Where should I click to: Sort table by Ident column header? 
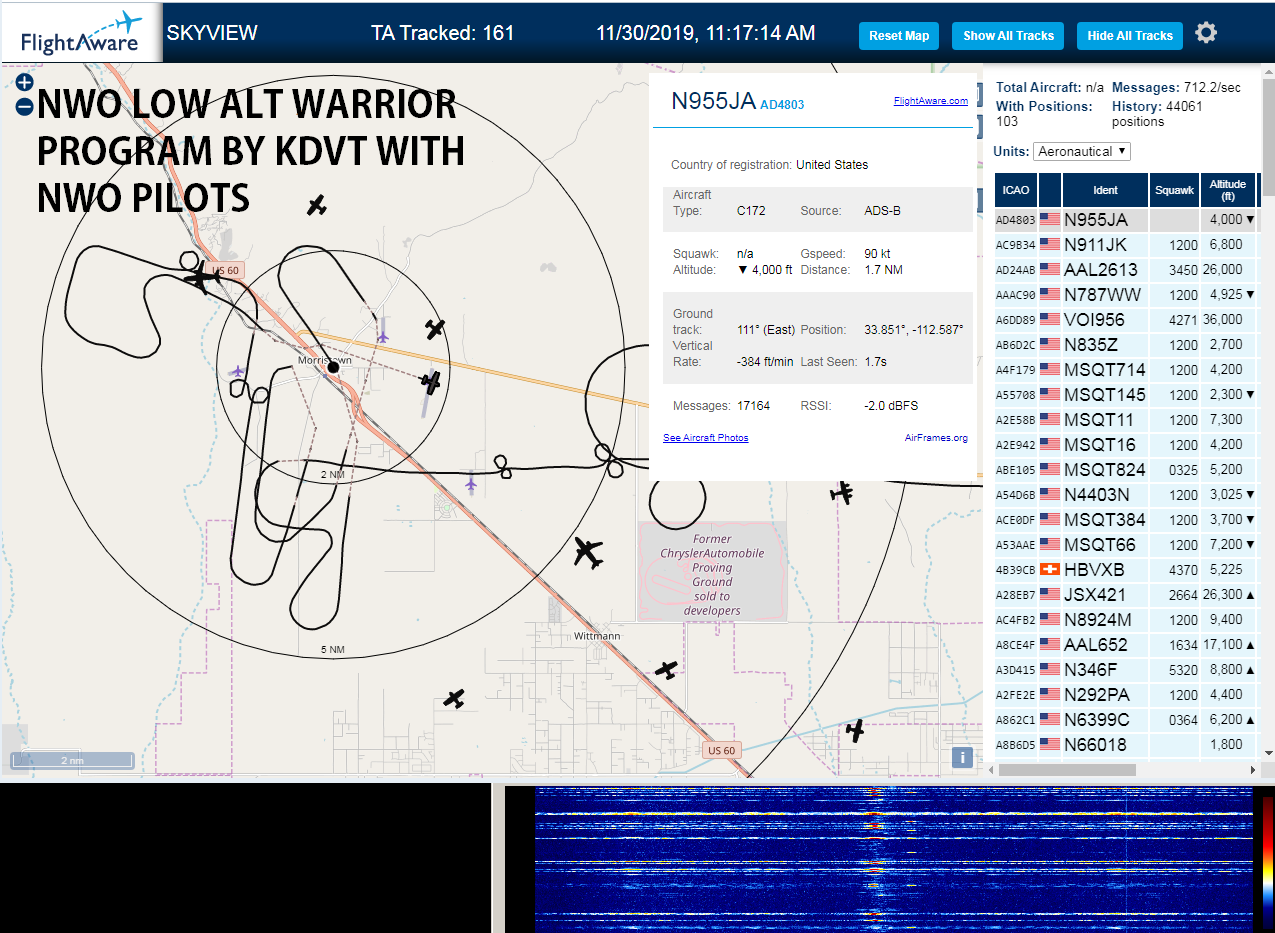pos(1105,189)
